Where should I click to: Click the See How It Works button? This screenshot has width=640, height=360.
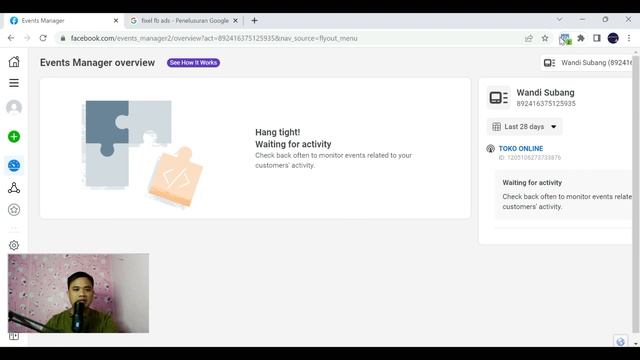tap(193, 62)
